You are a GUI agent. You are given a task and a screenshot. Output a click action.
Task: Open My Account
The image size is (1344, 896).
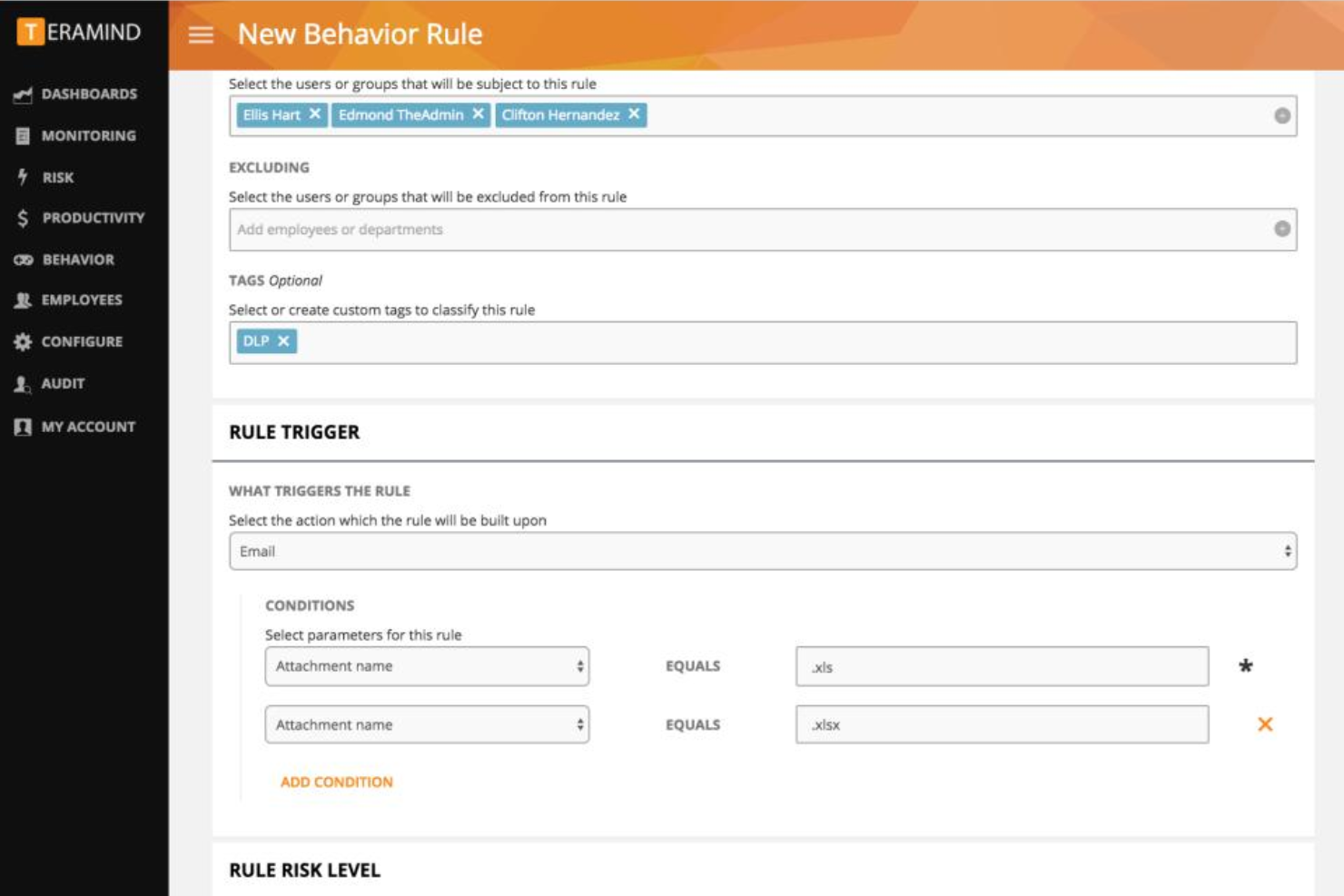88,426
